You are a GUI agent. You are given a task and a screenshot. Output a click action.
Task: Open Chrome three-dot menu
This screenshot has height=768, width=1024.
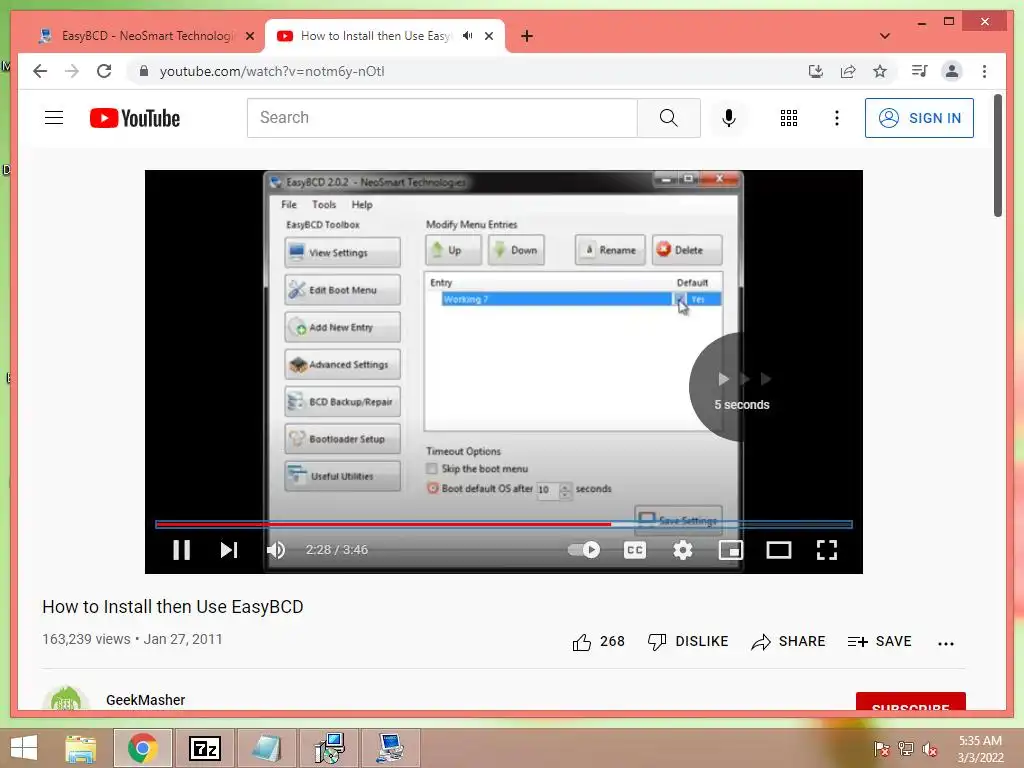984,71
